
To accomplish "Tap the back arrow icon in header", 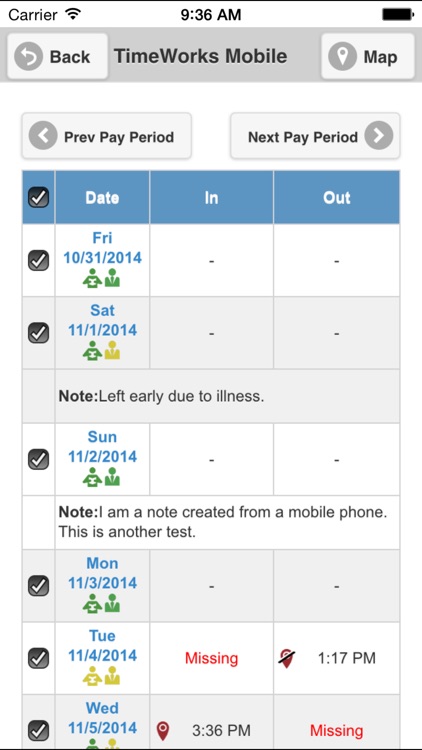I will [x=28, y=56].
